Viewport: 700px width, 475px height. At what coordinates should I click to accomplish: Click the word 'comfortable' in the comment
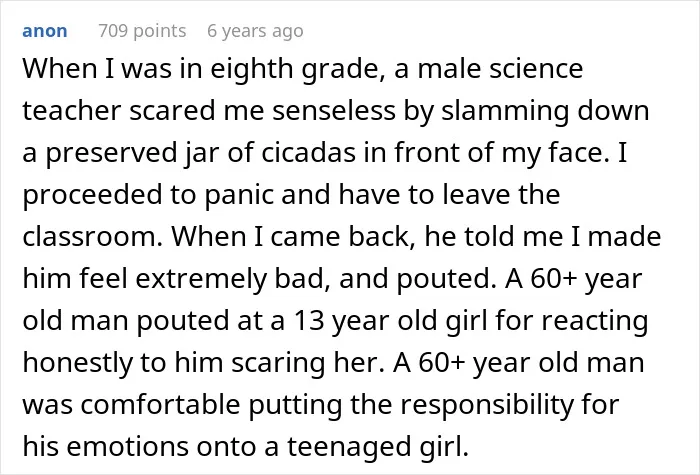coord(161,405)
